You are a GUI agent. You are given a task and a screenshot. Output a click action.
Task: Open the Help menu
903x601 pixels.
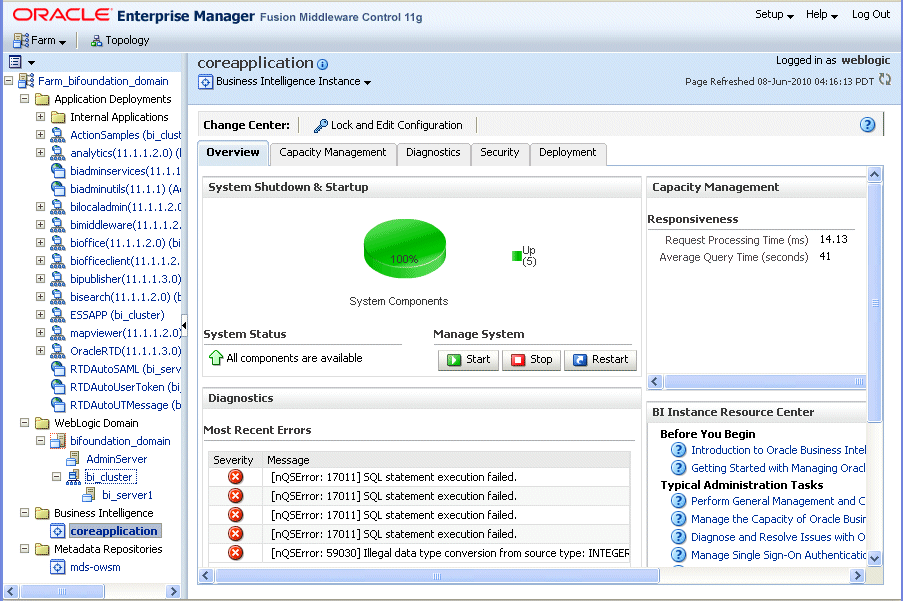821,14
